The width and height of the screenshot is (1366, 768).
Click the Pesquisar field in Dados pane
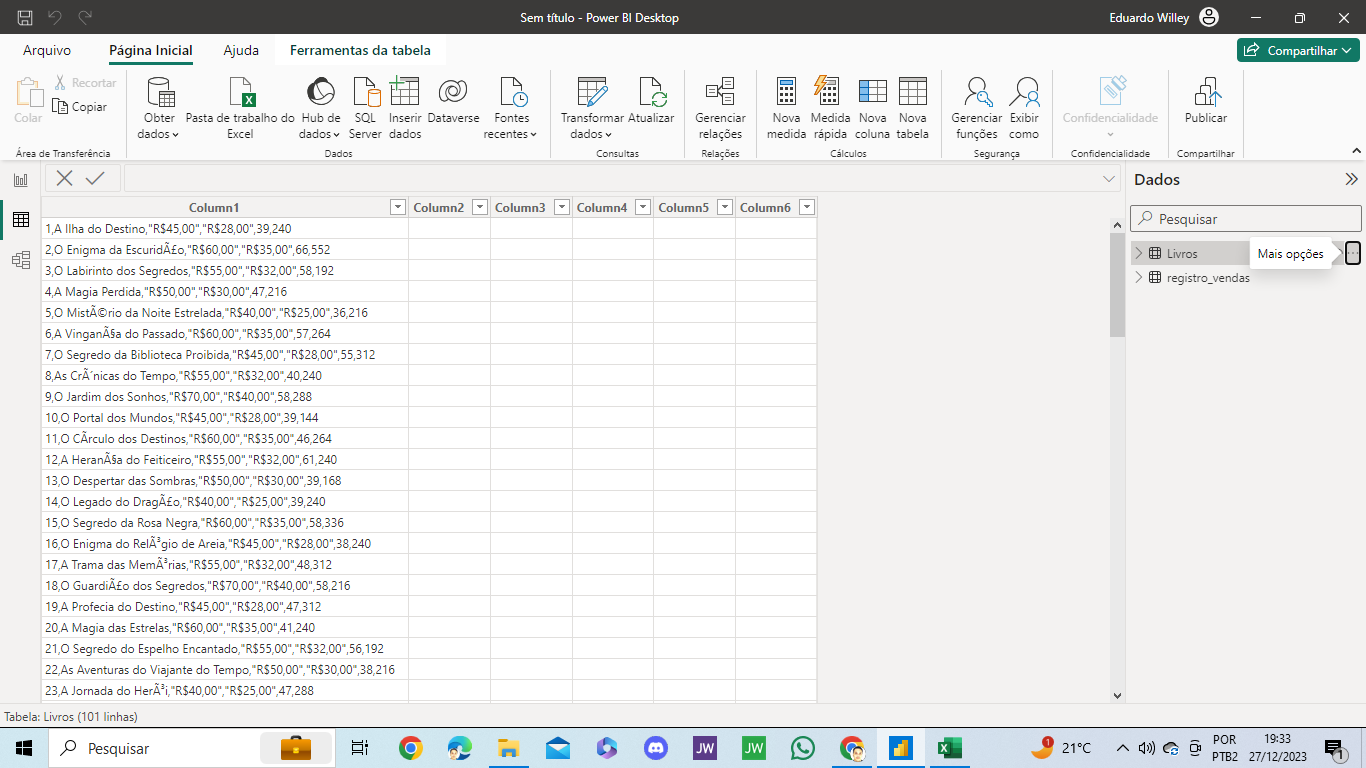pyautogui.click(x=1246, y=218)
